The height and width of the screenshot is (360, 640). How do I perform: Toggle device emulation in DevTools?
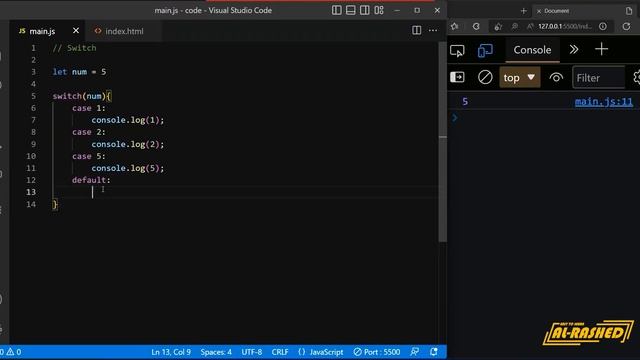(485, 51)
